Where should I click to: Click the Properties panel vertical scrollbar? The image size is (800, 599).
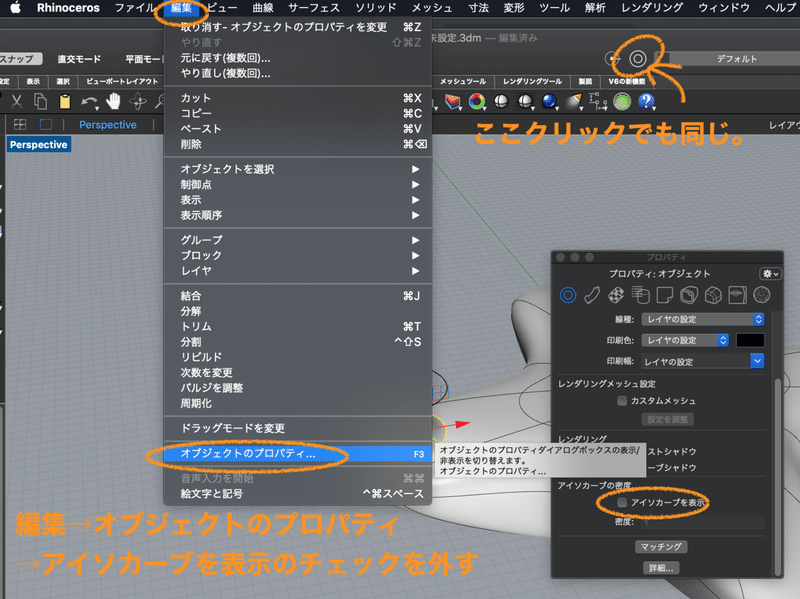[x=777, y=477]
